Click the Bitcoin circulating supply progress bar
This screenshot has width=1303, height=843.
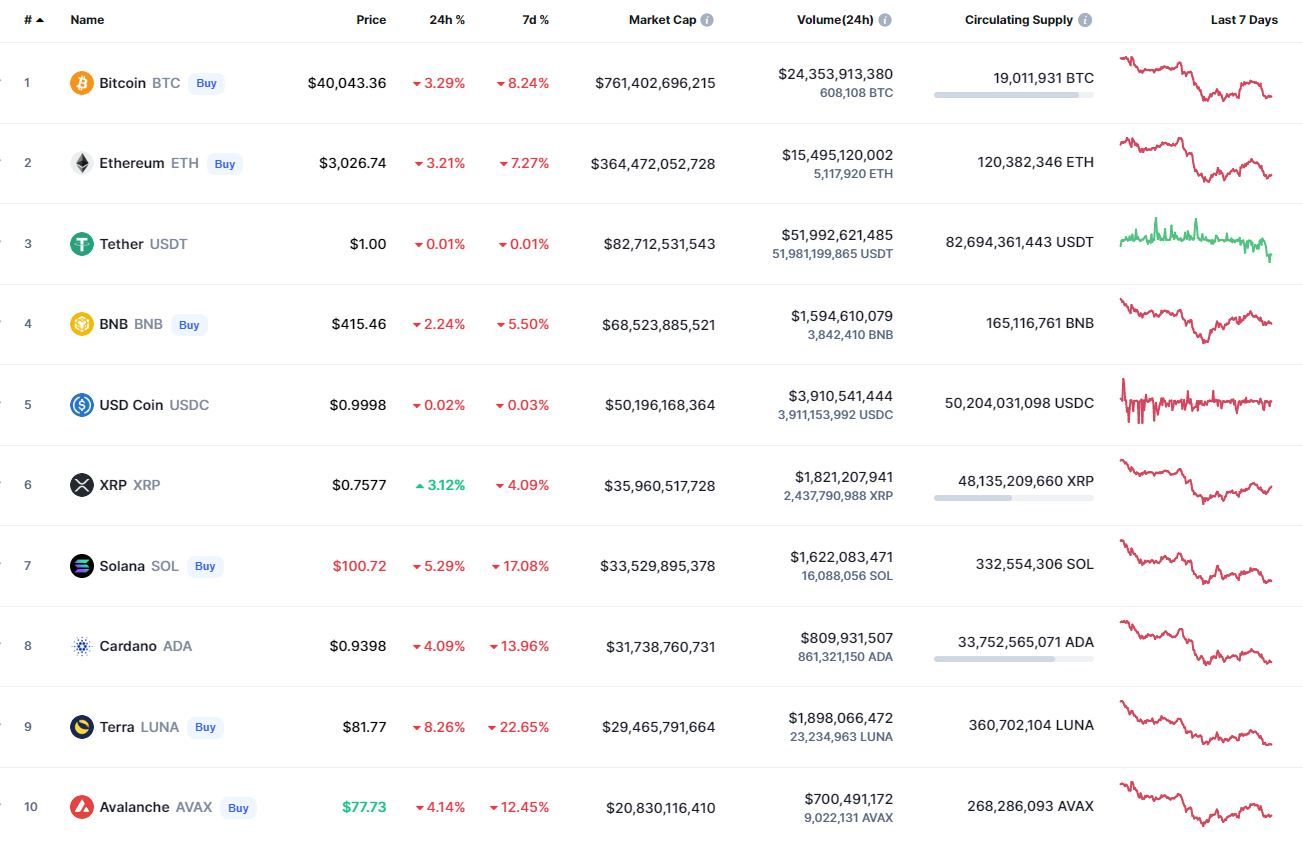point(1013,95)
